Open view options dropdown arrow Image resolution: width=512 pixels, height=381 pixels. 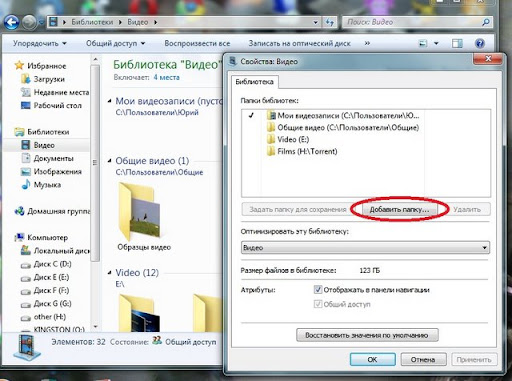(436, 43)
